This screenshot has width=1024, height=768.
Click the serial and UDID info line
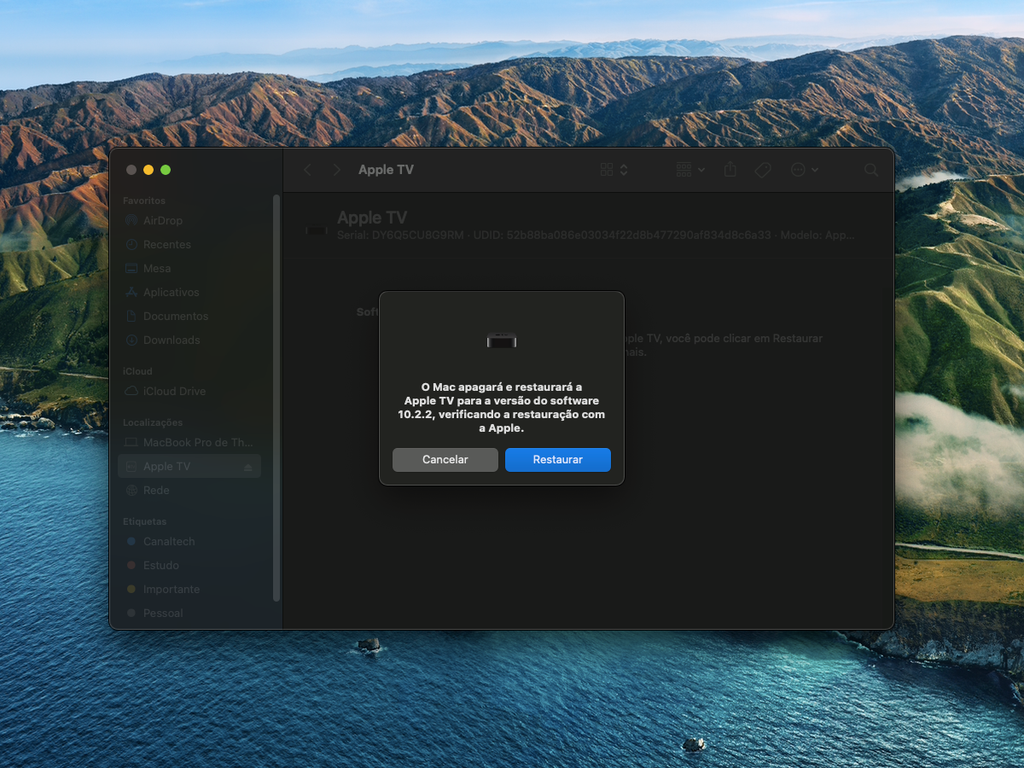pyautogui.click(x=596, y=235)
